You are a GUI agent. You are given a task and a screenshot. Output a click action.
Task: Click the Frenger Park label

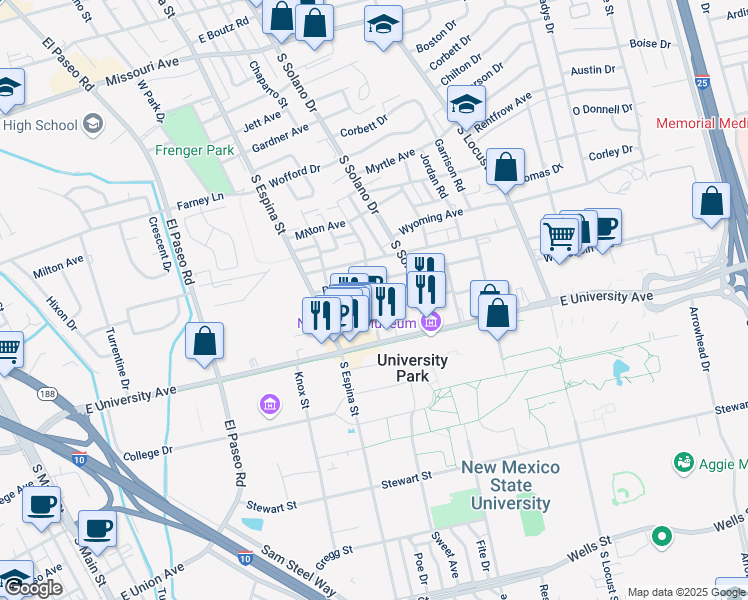point(195,150)
